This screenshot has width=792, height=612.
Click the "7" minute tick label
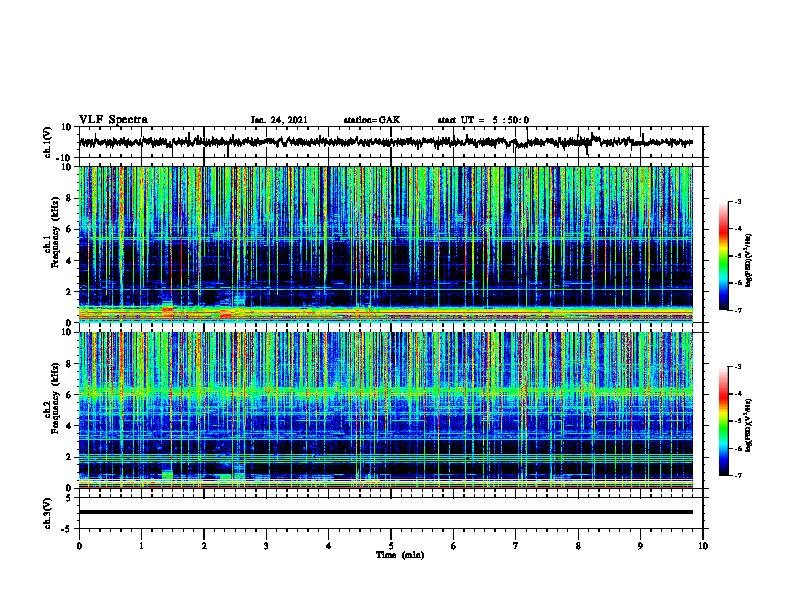pos(516,546)
